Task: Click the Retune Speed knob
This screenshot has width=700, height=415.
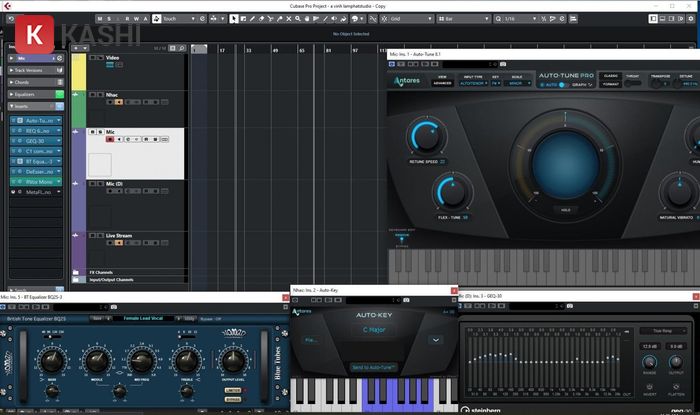Action: (x=426, y=136)
